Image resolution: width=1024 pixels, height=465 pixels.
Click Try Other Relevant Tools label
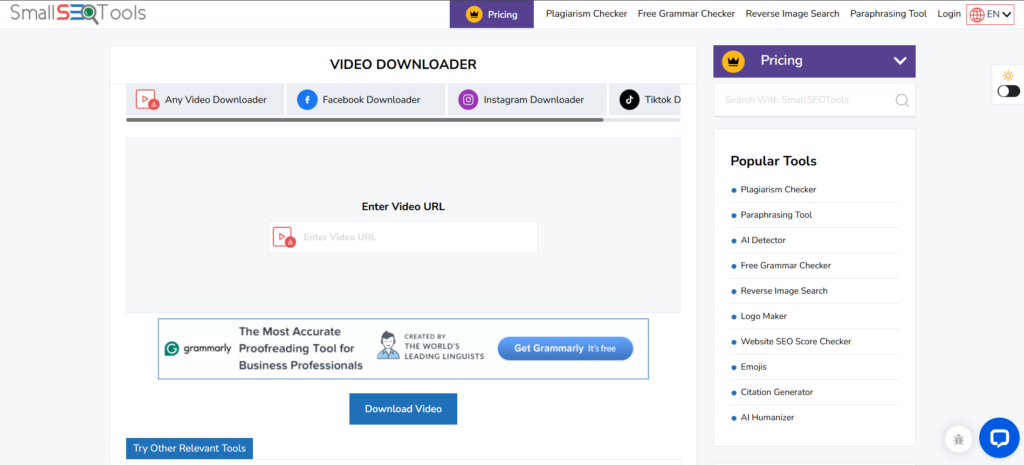[189, 448]
